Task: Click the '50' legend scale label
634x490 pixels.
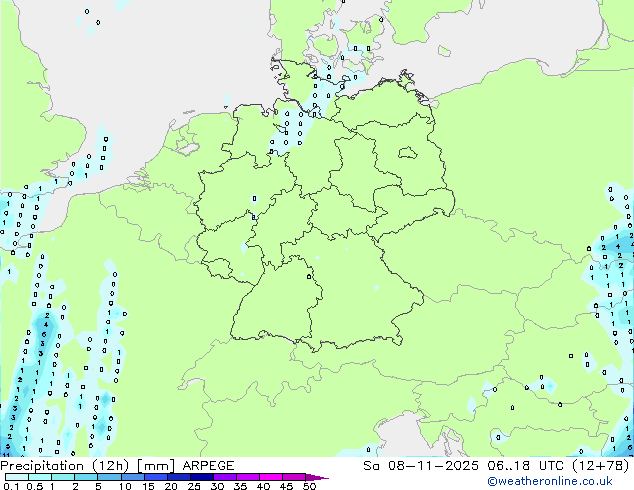Action: coord(310,486)
